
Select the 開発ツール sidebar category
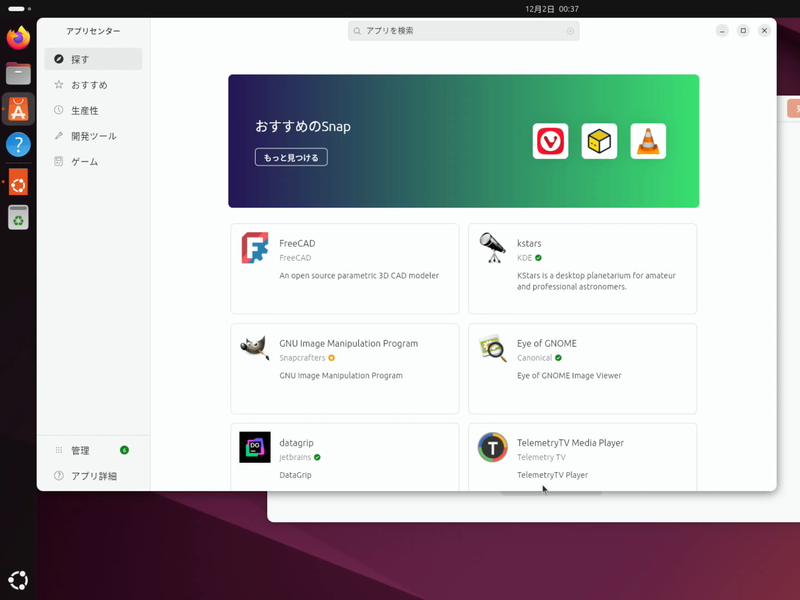[93, 136]
